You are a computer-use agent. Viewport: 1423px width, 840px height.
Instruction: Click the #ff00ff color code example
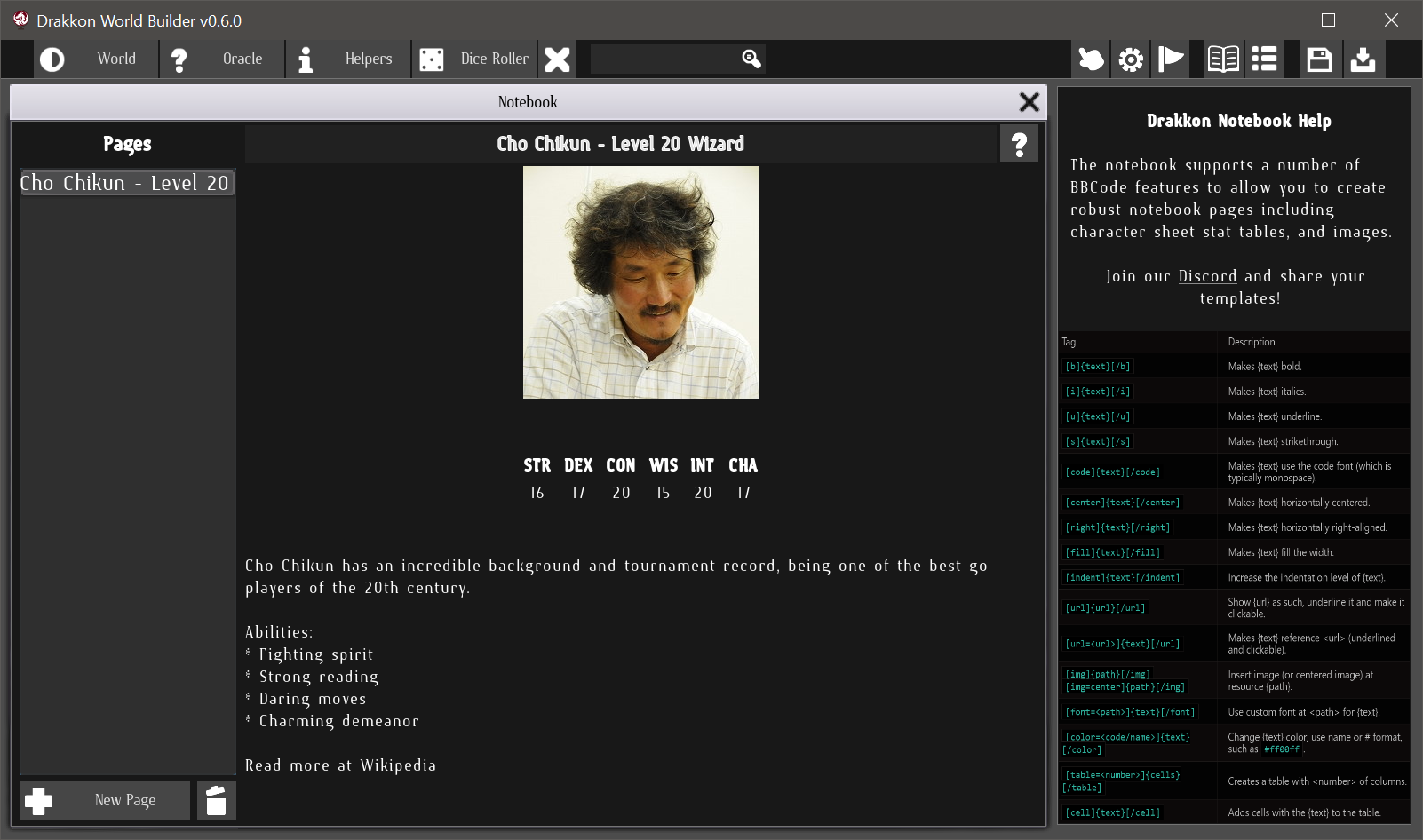pos(1282,749)
